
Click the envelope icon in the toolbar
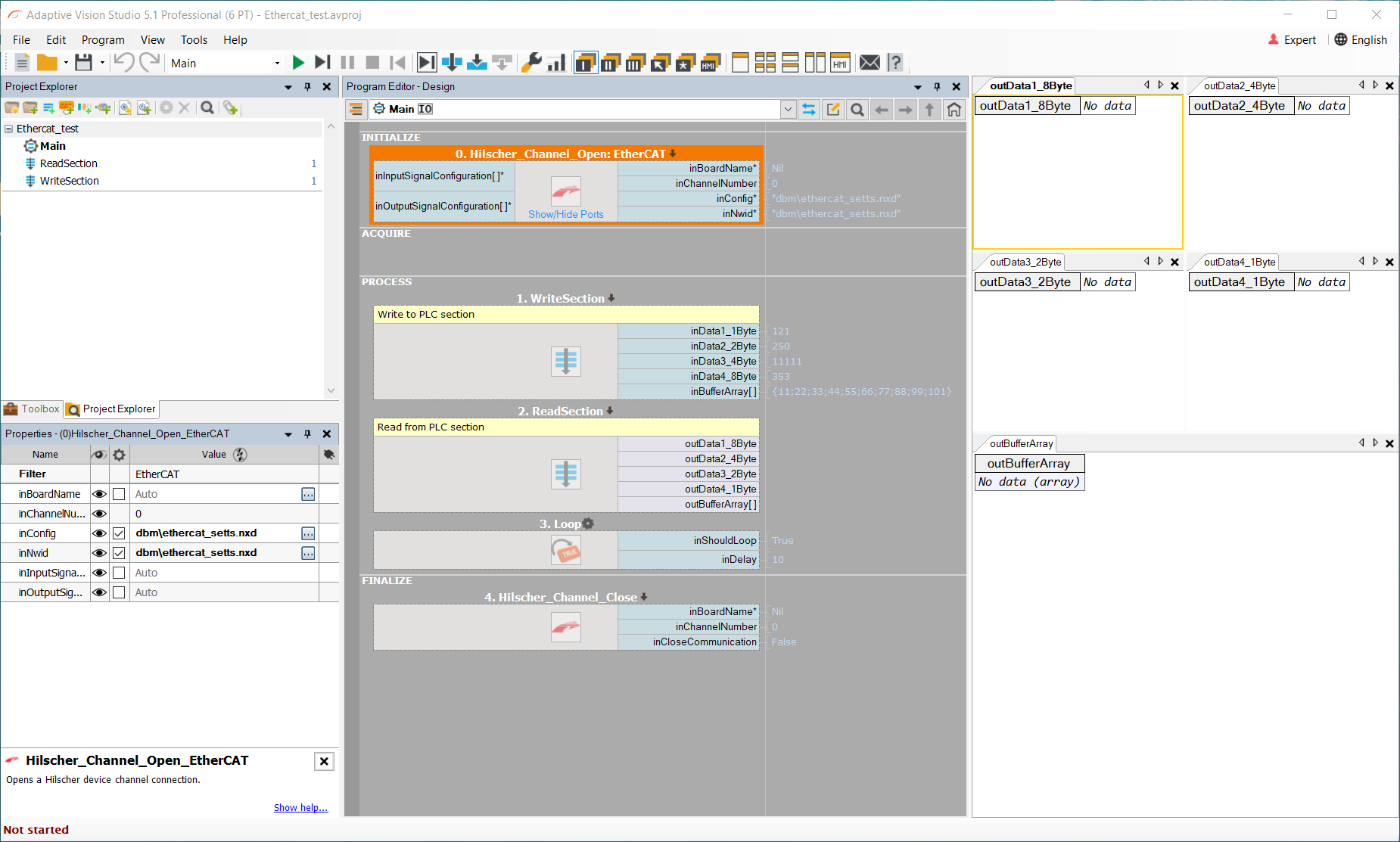(870, 63)
